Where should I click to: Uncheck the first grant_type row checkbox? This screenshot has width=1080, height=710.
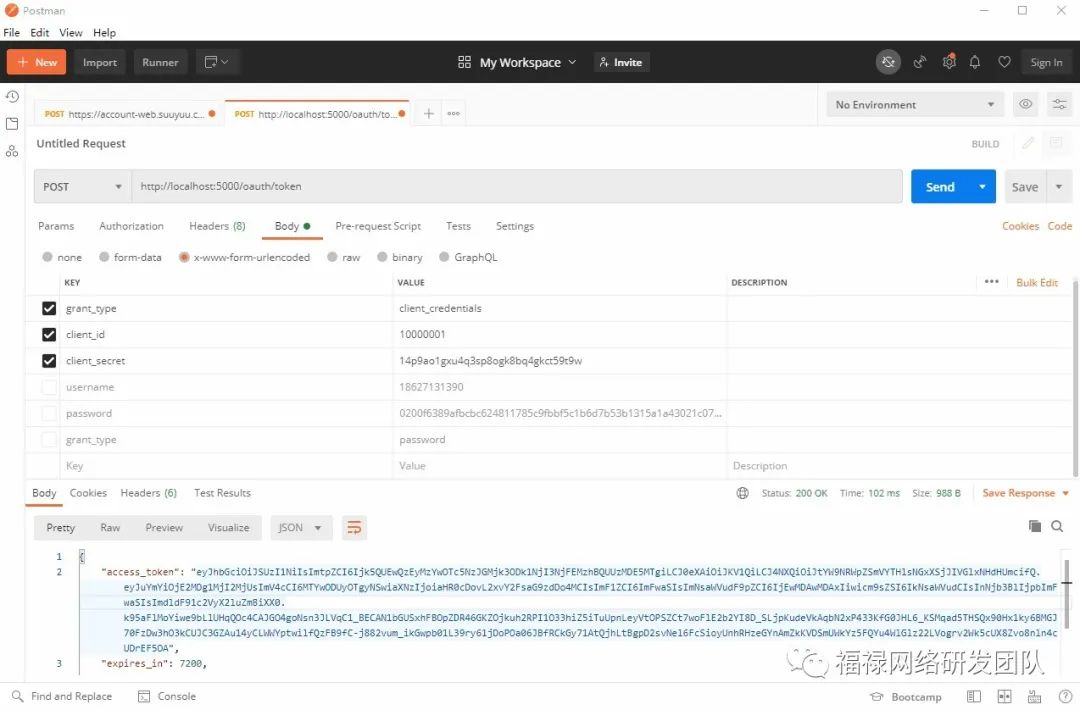pos(49,309)
